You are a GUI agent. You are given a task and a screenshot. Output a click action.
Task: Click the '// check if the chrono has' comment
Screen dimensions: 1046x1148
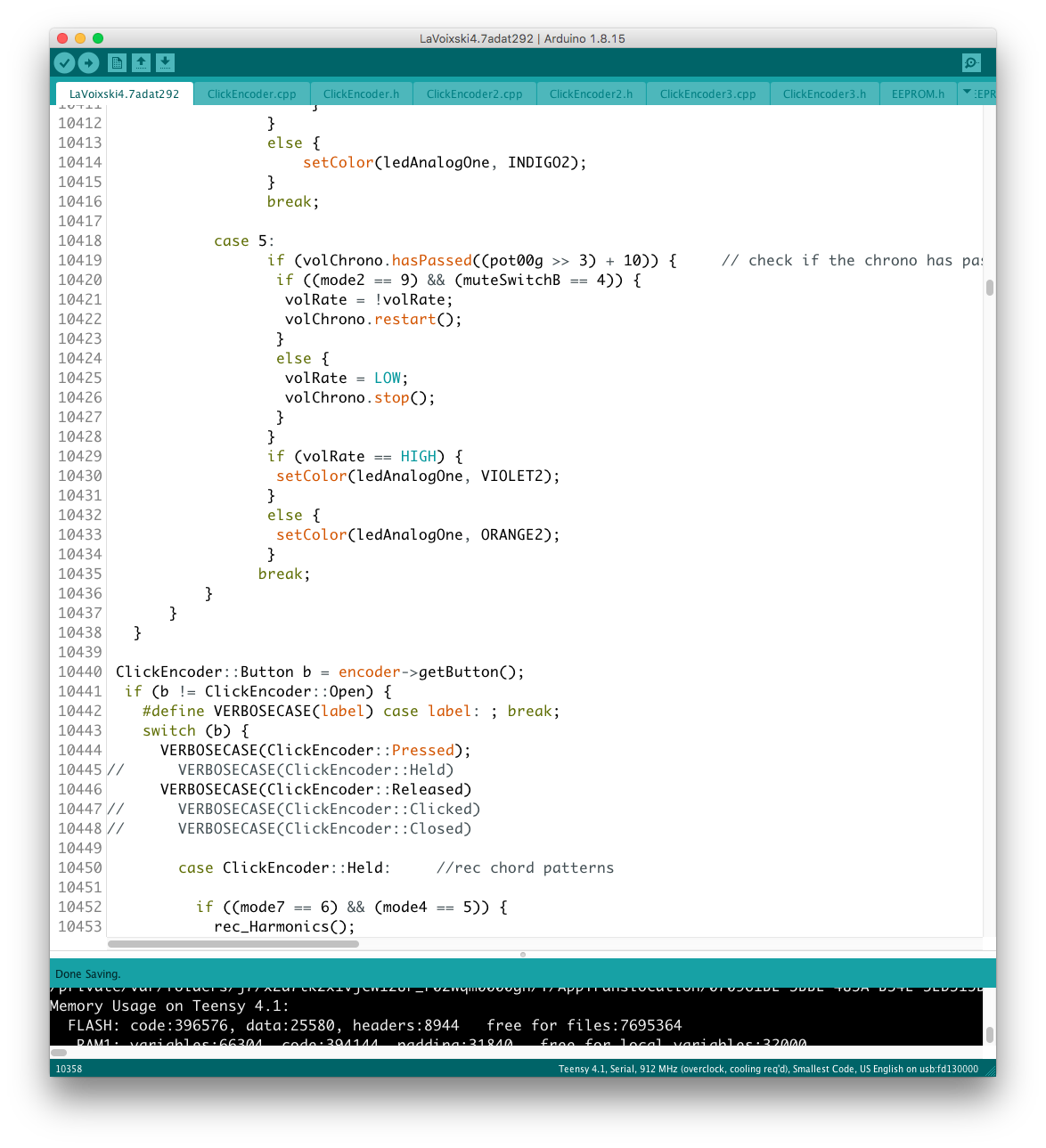(x=852, y=260)
